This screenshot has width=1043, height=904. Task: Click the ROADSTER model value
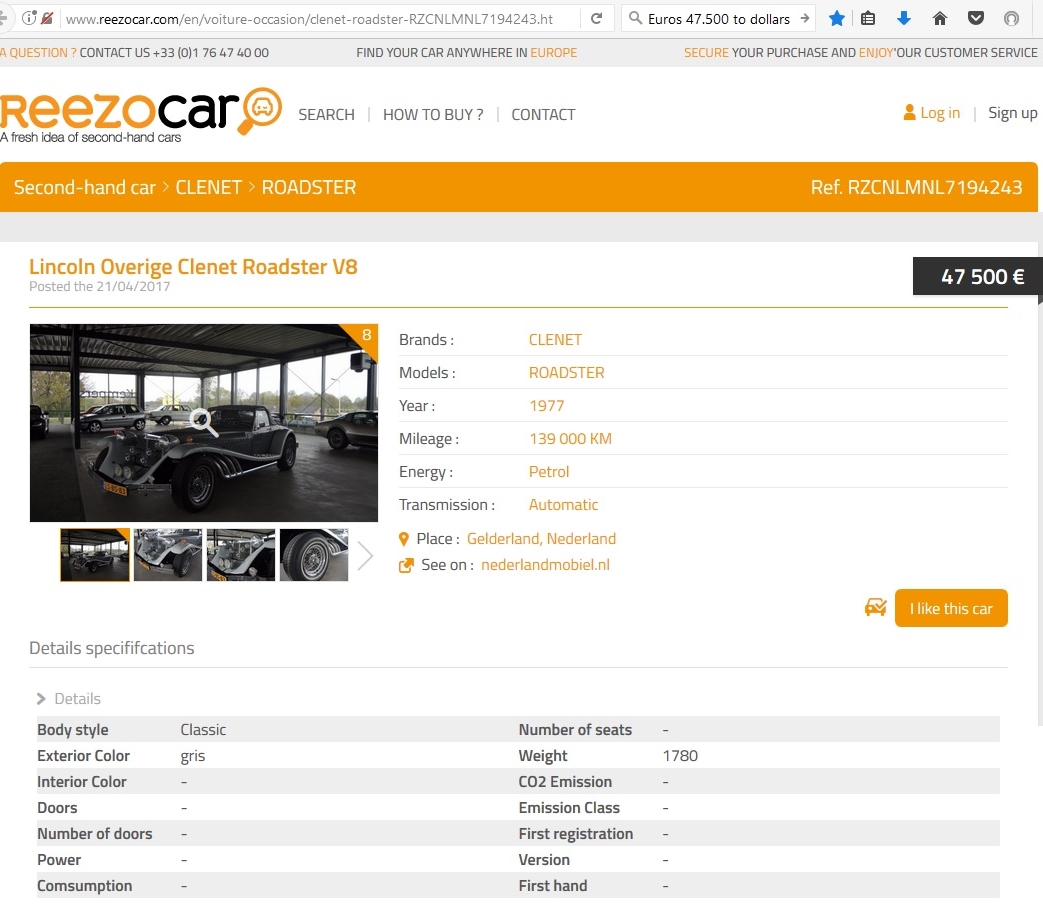point(567,373)
